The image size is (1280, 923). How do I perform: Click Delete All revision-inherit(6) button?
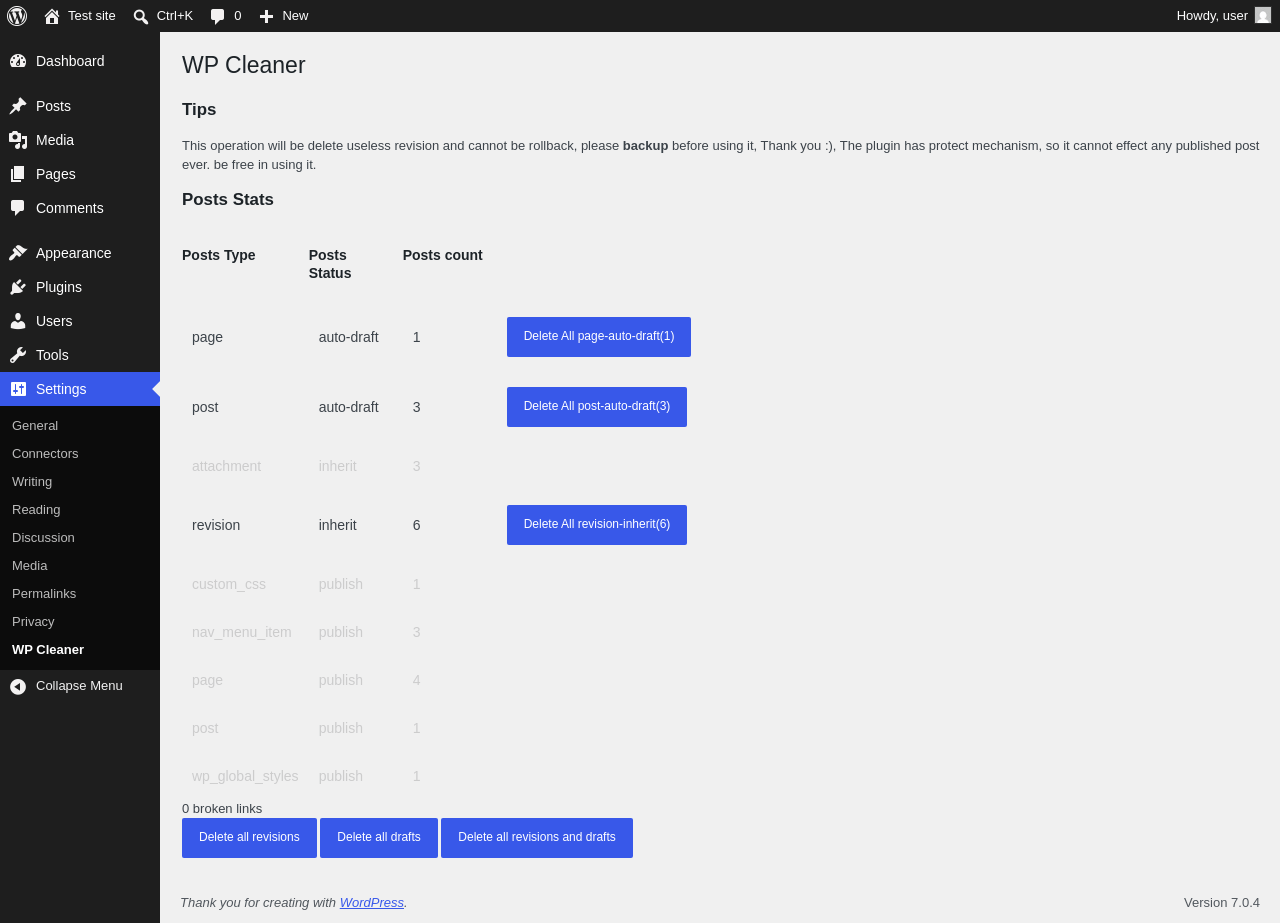[x=597, y=525]
